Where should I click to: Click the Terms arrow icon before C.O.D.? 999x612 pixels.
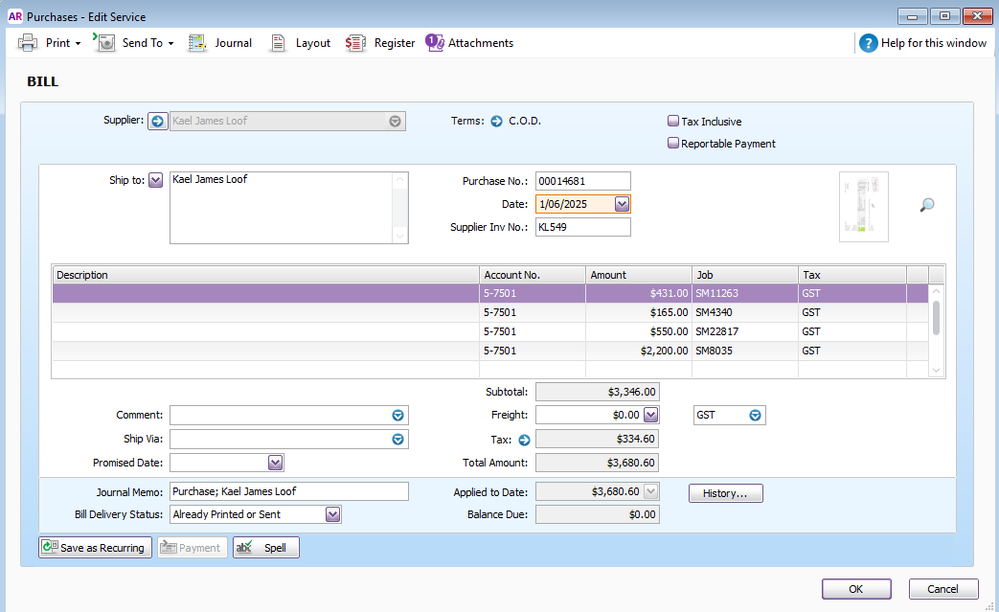[x=496, y=121]
